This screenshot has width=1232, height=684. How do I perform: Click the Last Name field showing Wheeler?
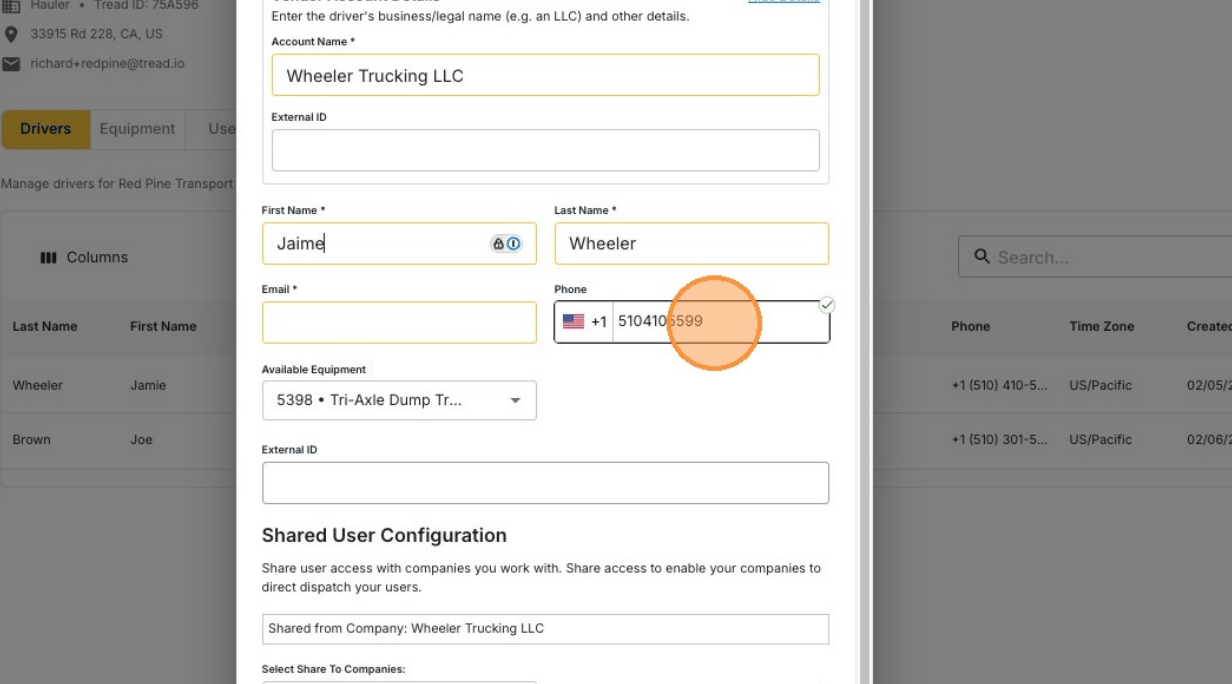pyautogui.click(x=691, y=243)
